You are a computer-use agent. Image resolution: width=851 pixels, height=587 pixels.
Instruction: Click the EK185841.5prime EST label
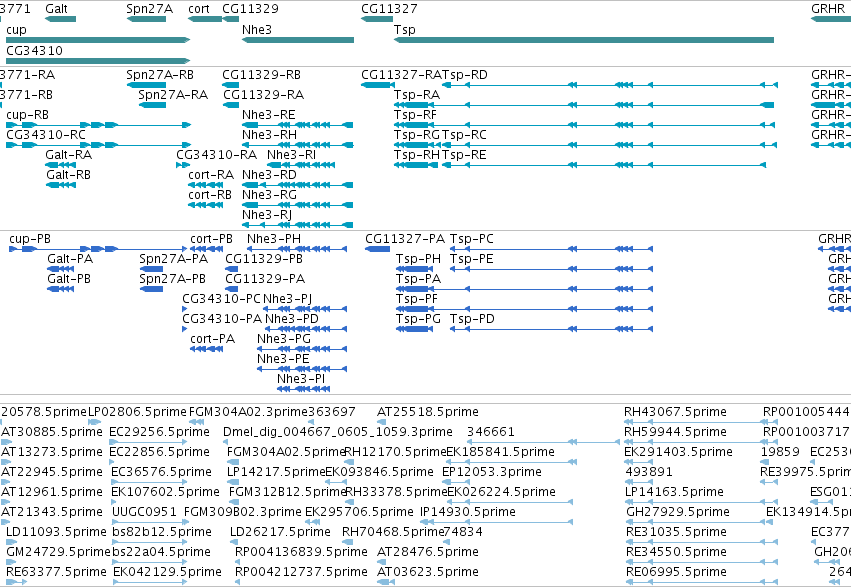tap(500, 452)
